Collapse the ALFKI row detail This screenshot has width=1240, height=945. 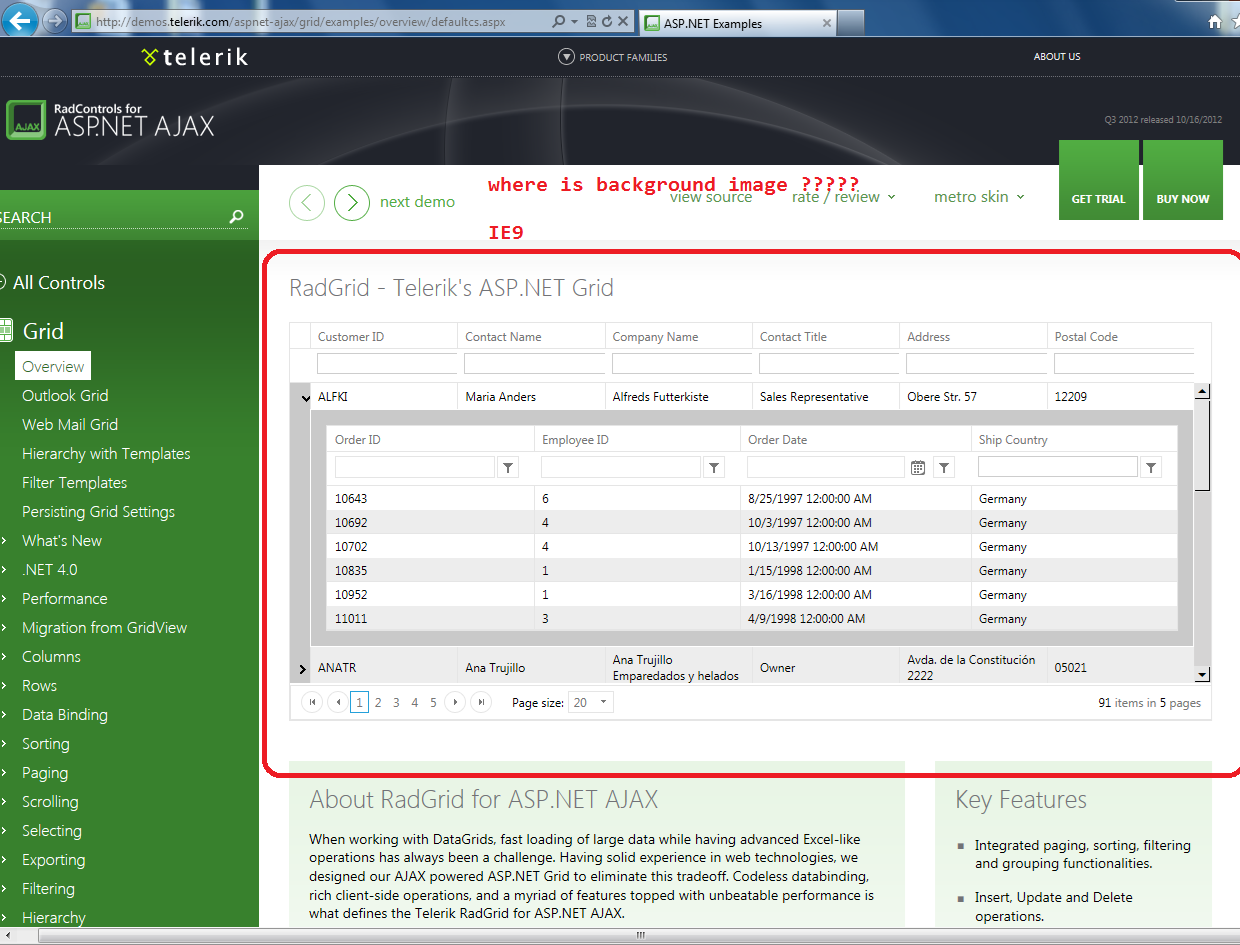(304, 398)
